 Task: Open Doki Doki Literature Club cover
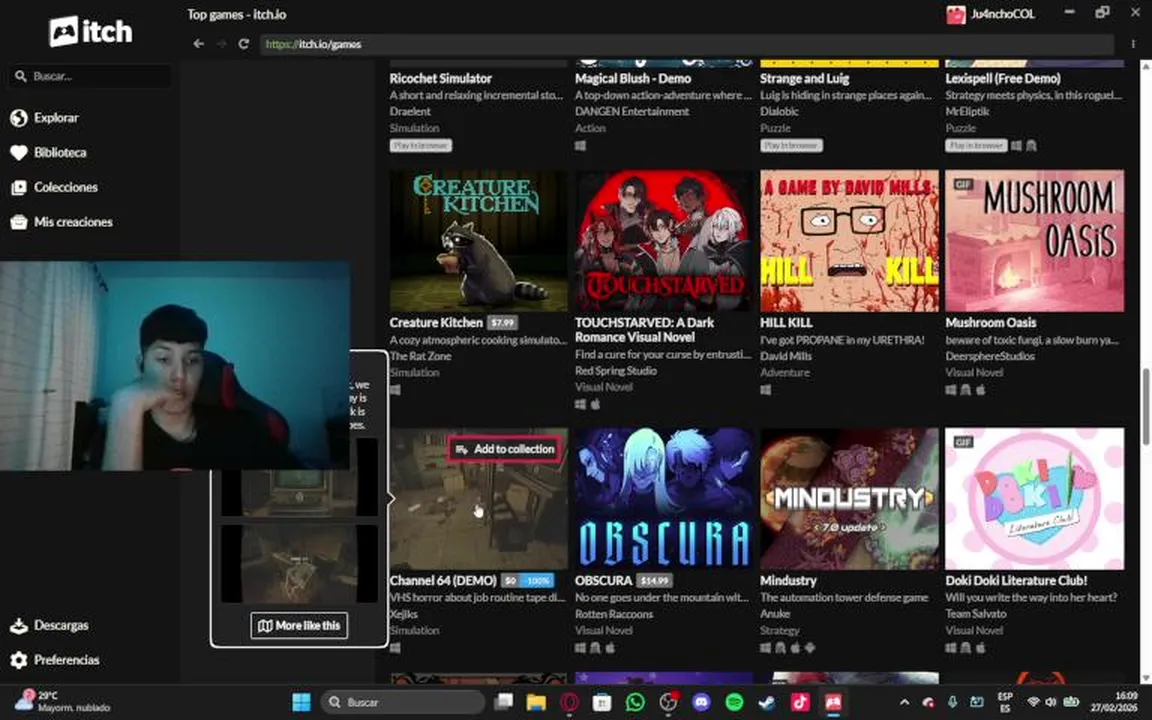coord(1034,499)
